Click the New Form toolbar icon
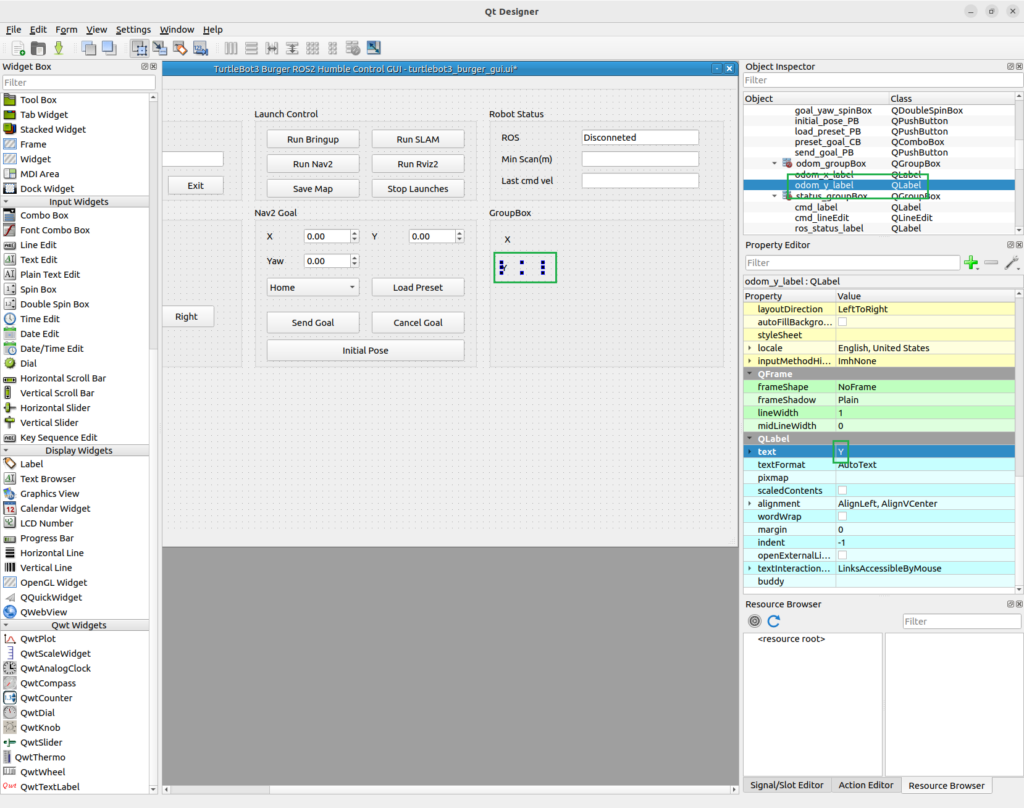Viewport: 1024px width, 808px height. [x=18, y=48]
